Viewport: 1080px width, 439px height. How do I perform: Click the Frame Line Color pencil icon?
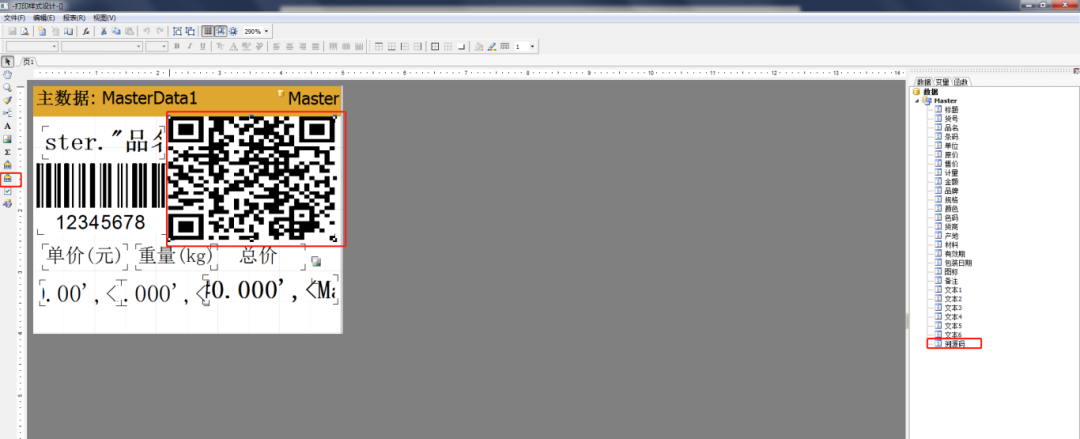point(492,47)
